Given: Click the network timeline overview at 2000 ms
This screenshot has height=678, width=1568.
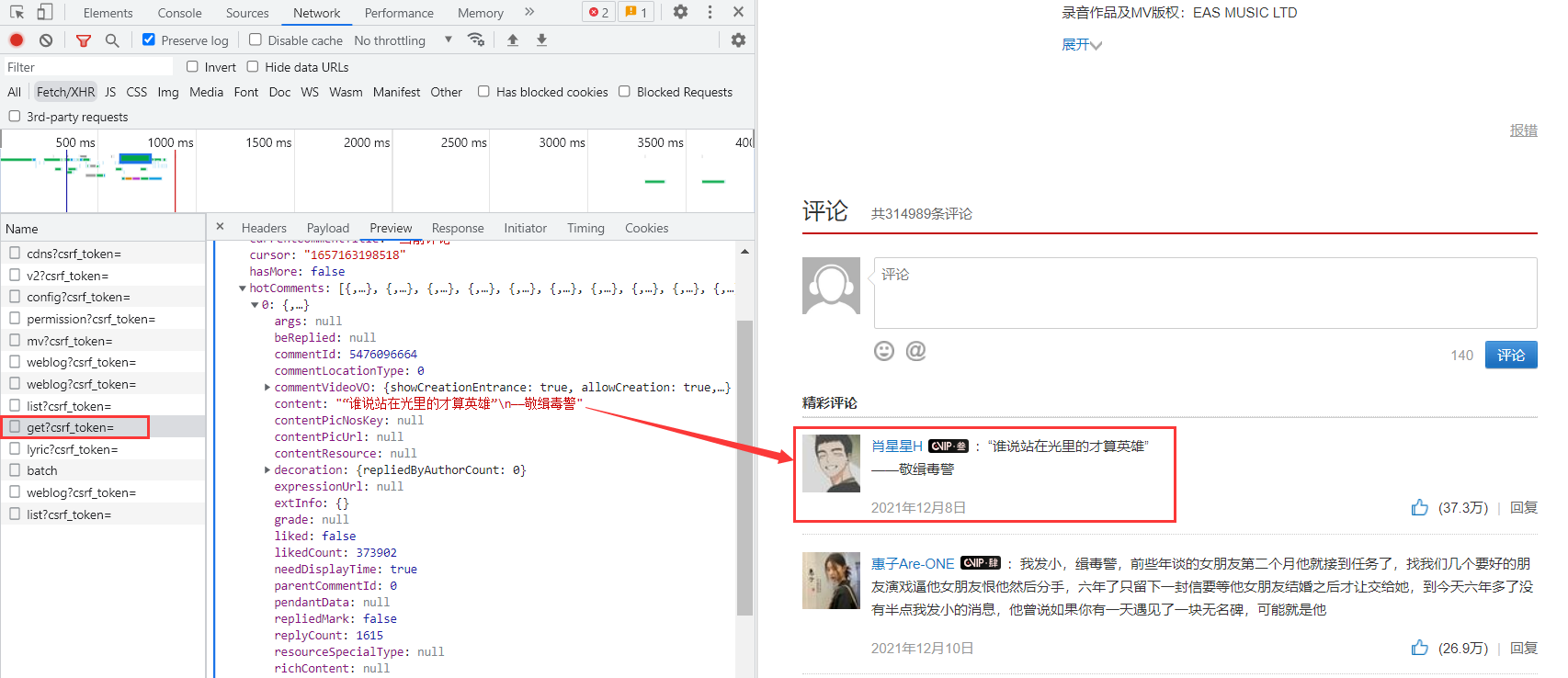Looking at the screenshot, I should click(368, 175).
